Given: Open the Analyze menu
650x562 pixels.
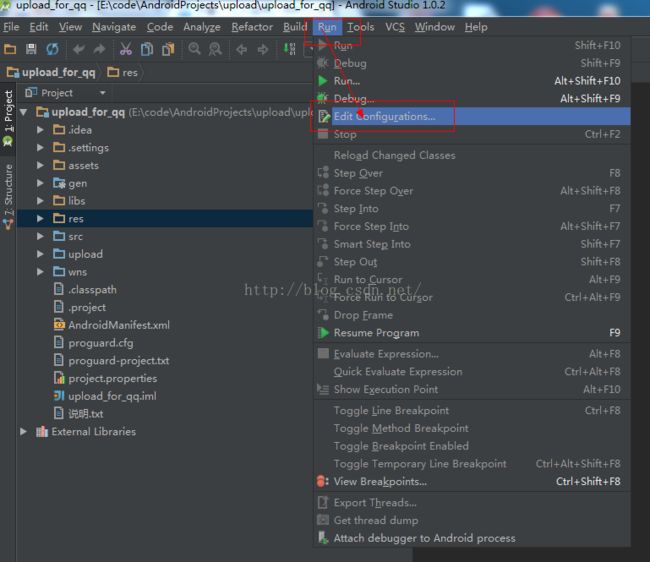Looking at the screenshot, I should (202, 27).
